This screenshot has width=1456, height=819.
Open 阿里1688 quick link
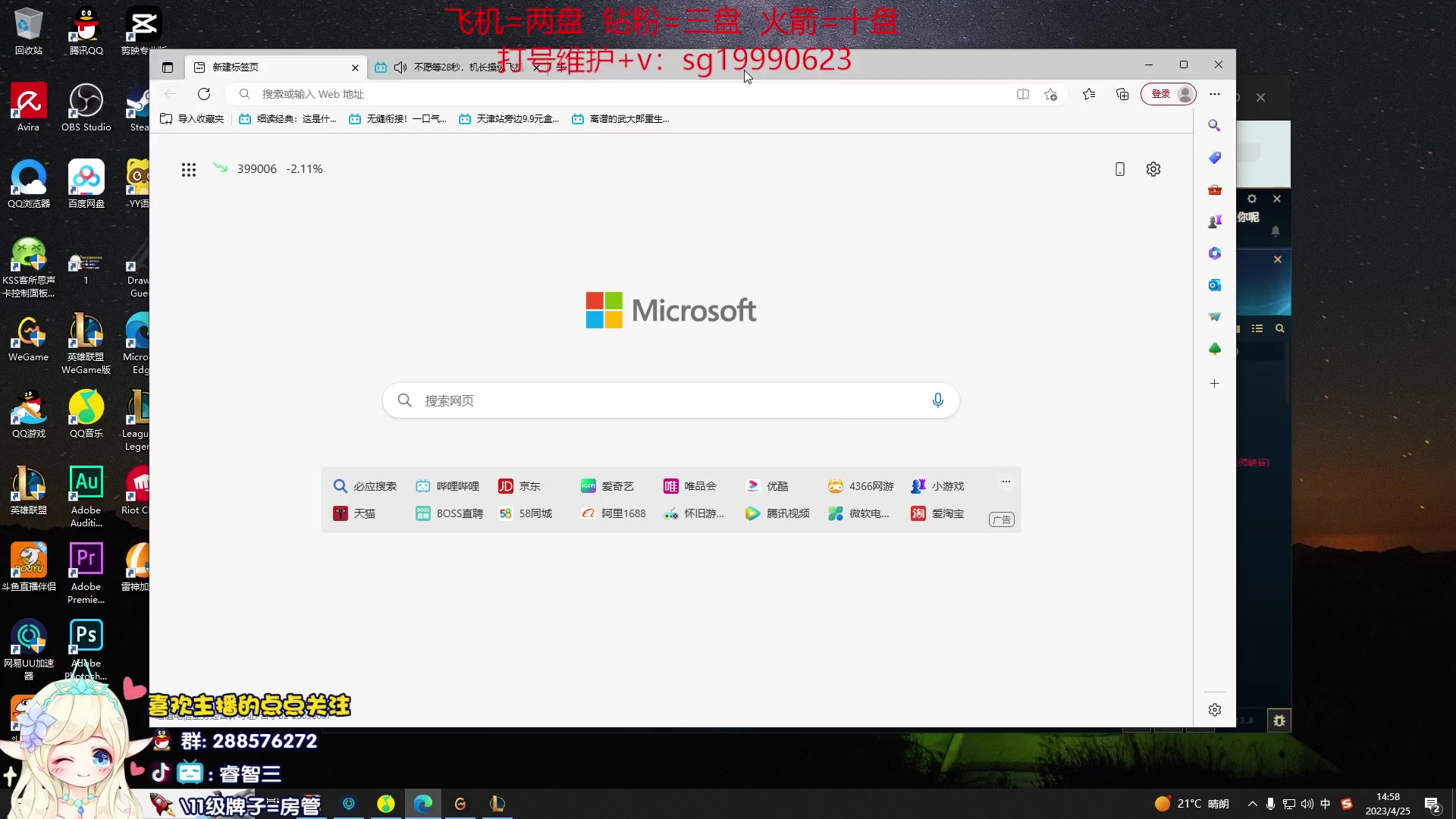pos(613,513)
